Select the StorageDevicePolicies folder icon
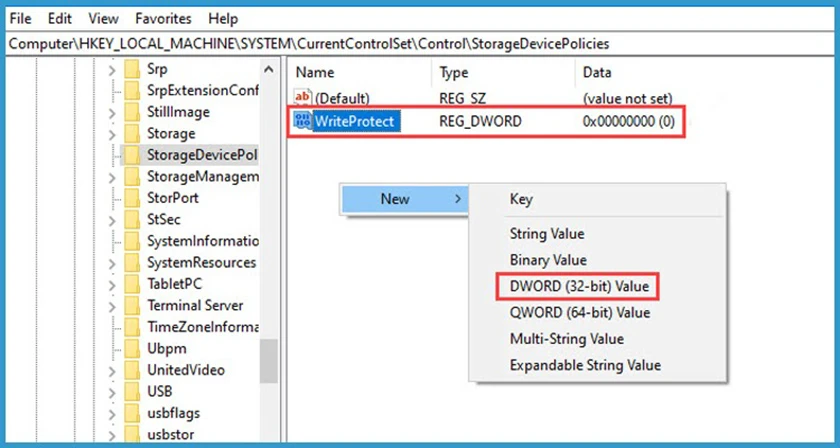 [132, 155]
